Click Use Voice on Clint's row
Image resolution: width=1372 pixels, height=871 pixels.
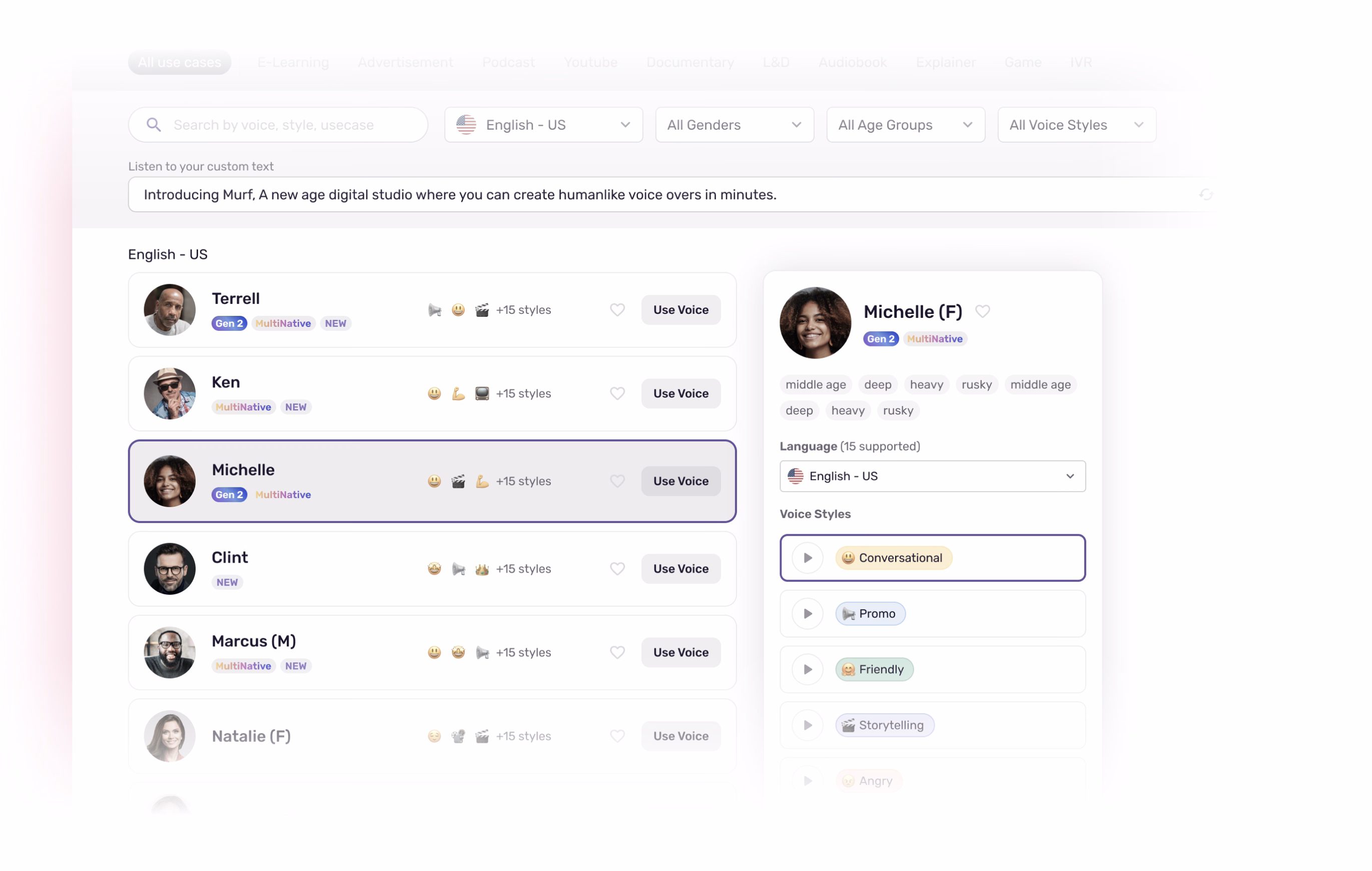[x=680, y=568]
